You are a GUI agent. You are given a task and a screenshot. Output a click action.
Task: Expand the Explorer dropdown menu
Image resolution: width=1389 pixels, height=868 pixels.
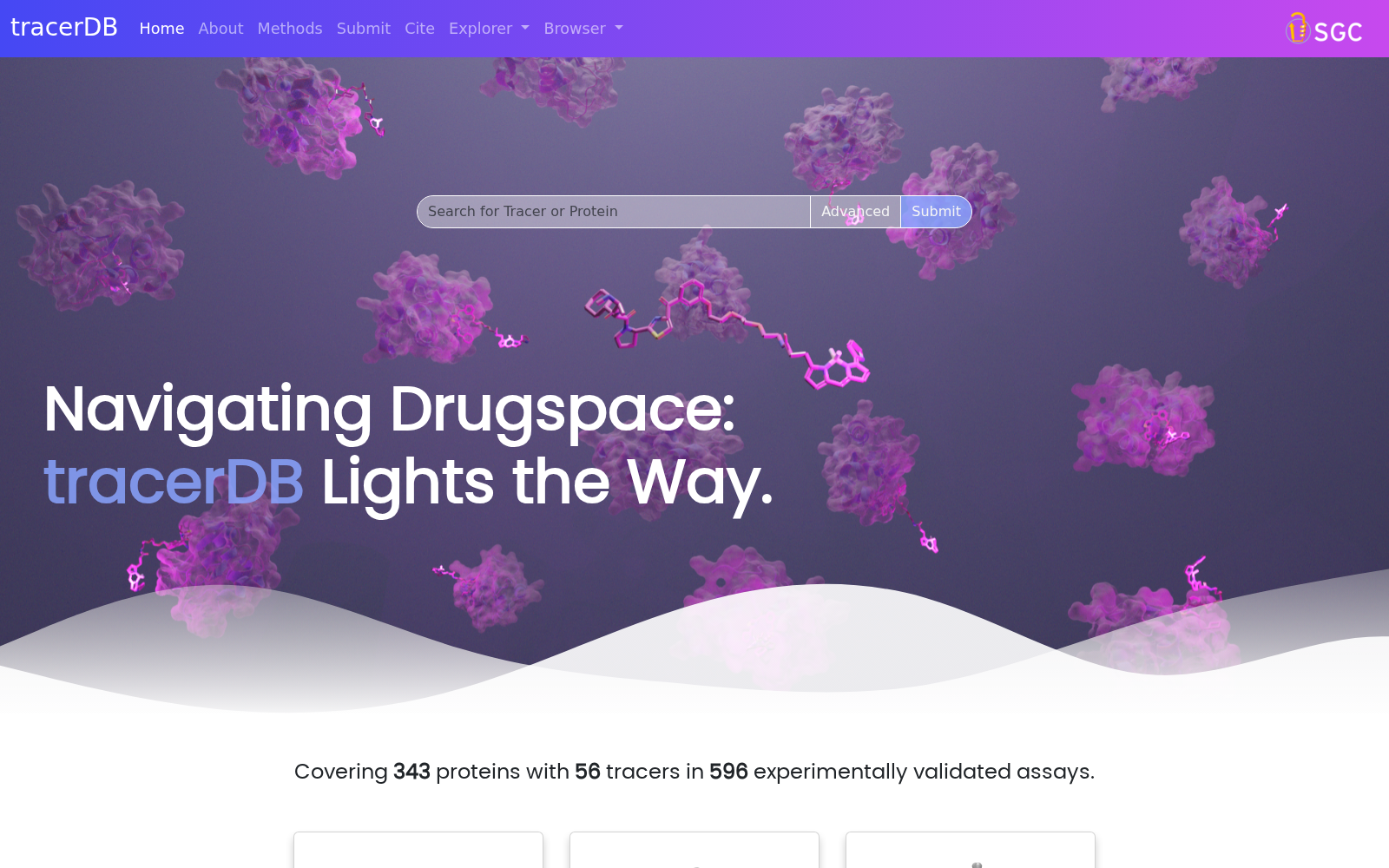489,29
